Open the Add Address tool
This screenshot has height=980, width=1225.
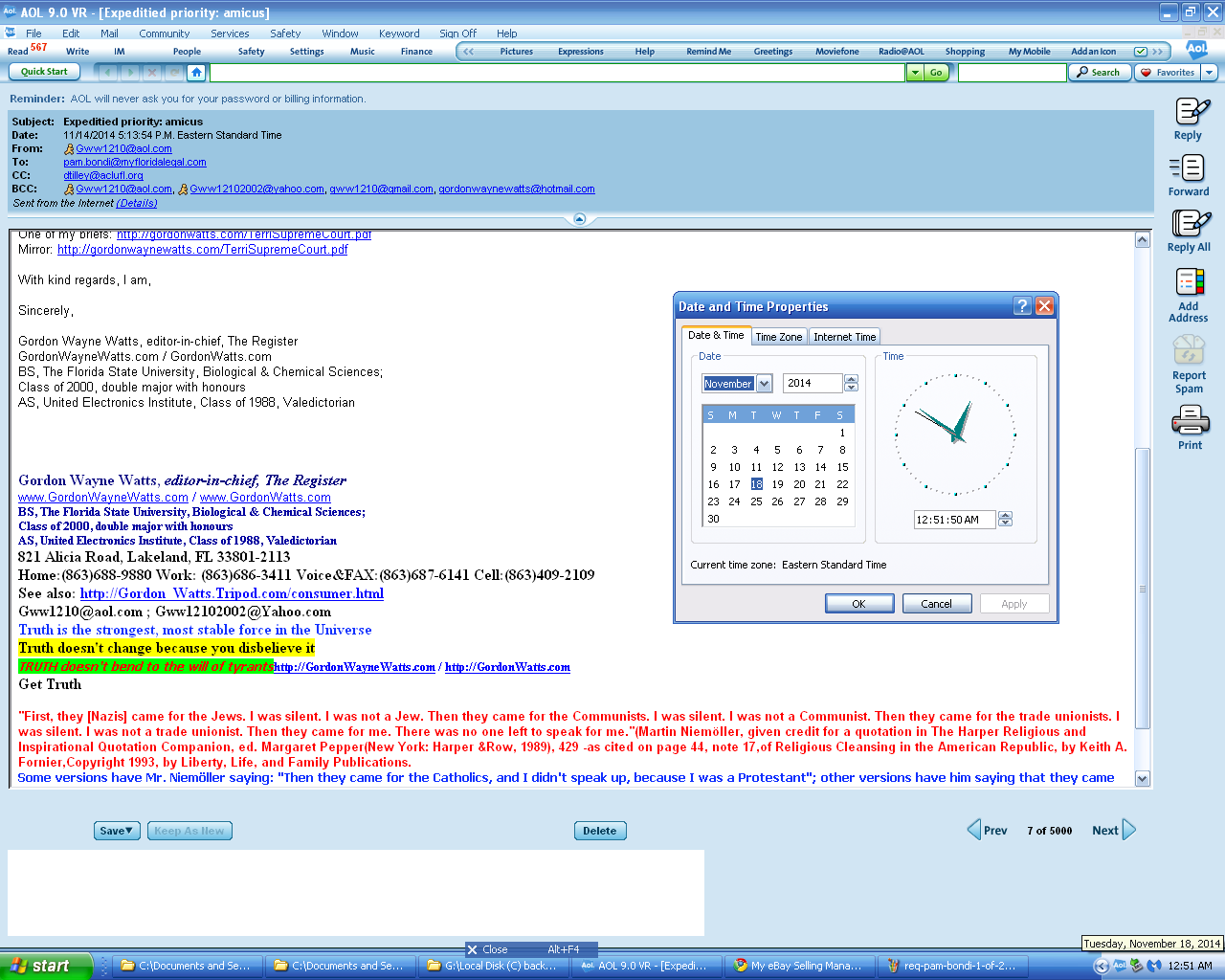pyautogui.click(x=1189, y=283)
